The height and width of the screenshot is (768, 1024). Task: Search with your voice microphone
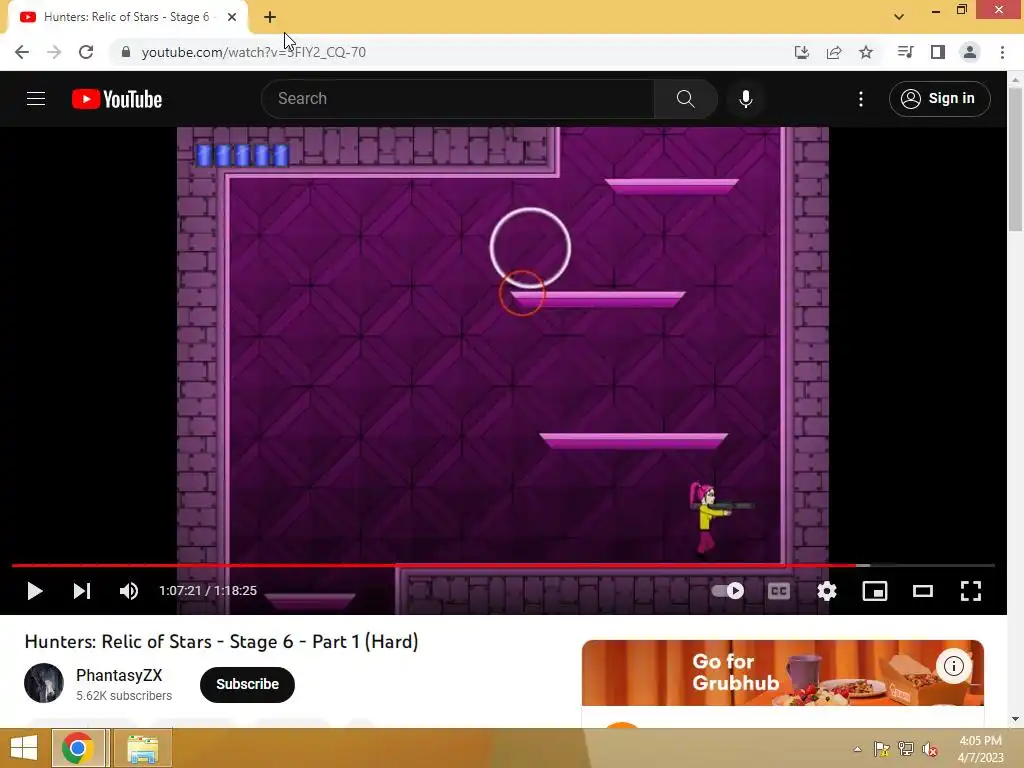pos(746,99)
